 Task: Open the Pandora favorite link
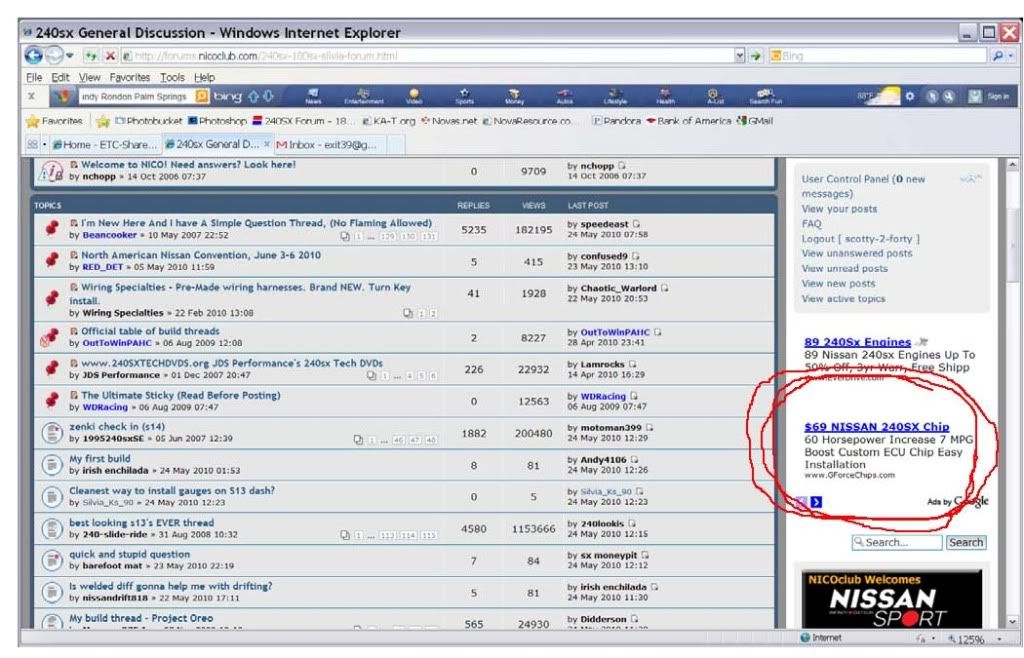tap(616, 121)
